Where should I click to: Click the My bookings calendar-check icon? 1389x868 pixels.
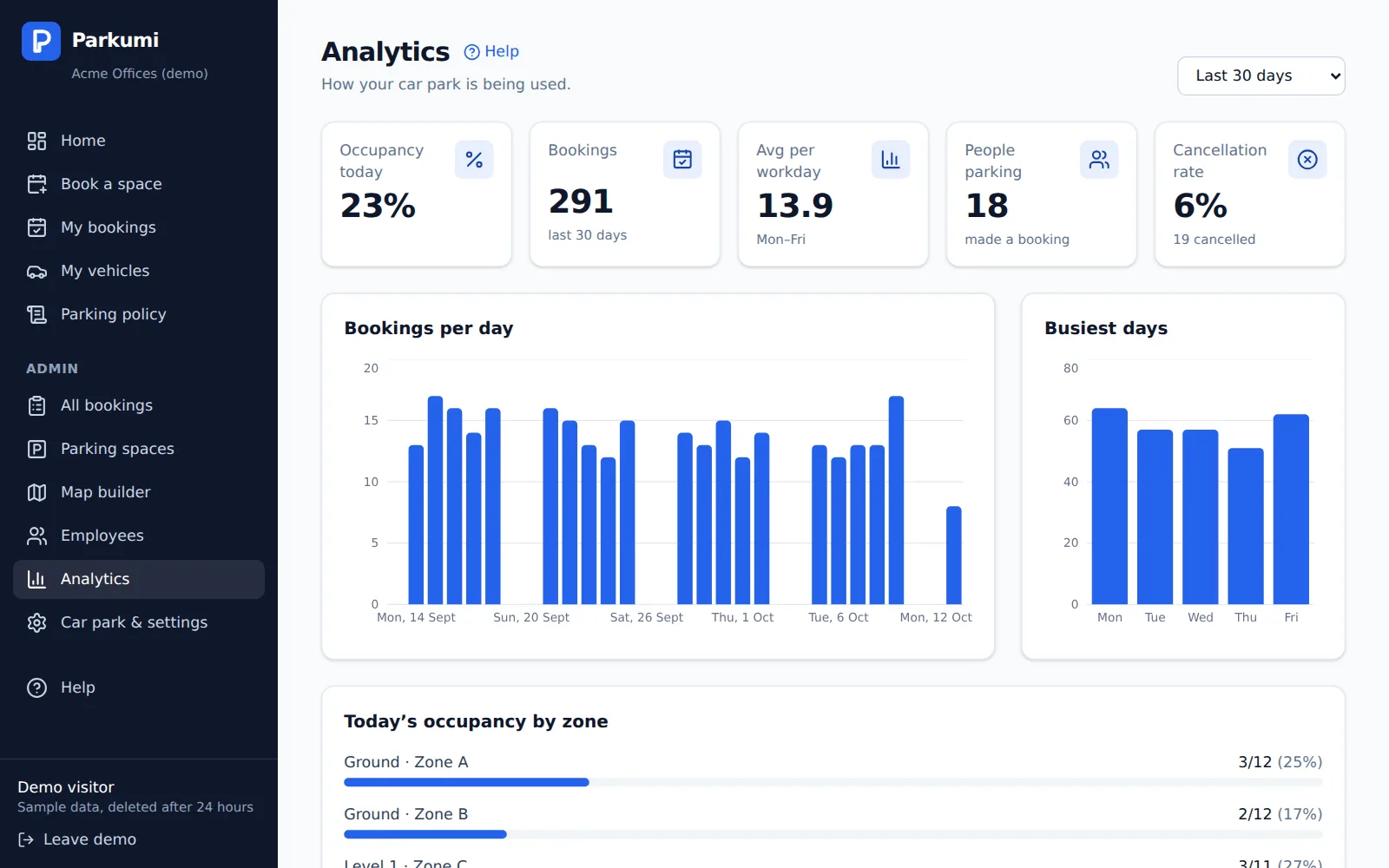tap(36, 227)
